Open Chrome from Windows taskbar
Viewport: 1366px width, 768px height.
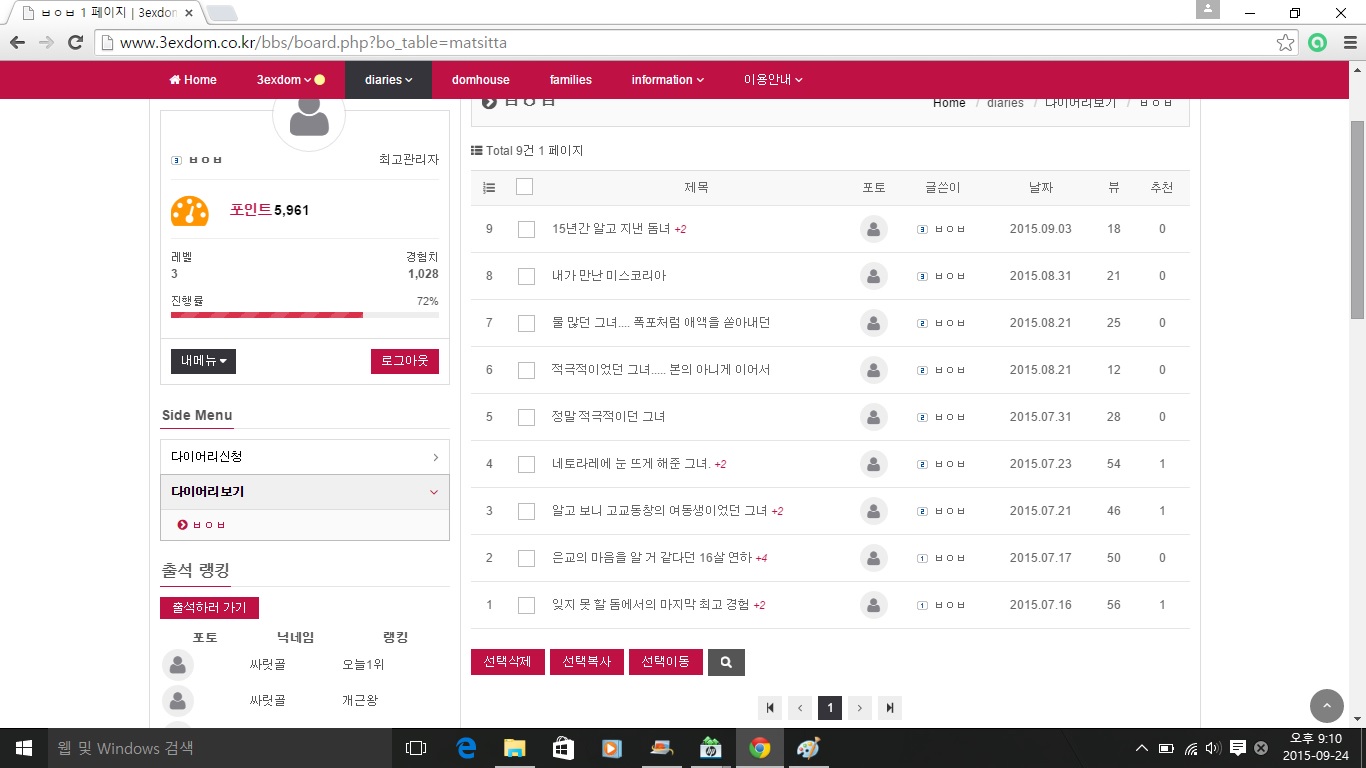coord(760,748)
